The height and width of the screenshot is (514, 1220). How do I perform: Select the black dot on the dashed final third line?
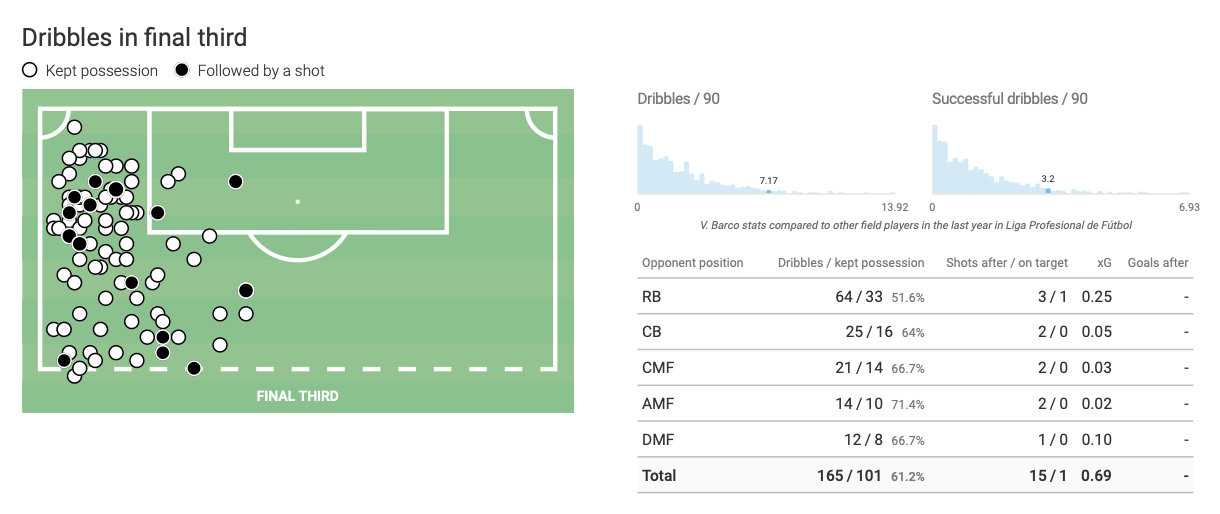(194, 368)
